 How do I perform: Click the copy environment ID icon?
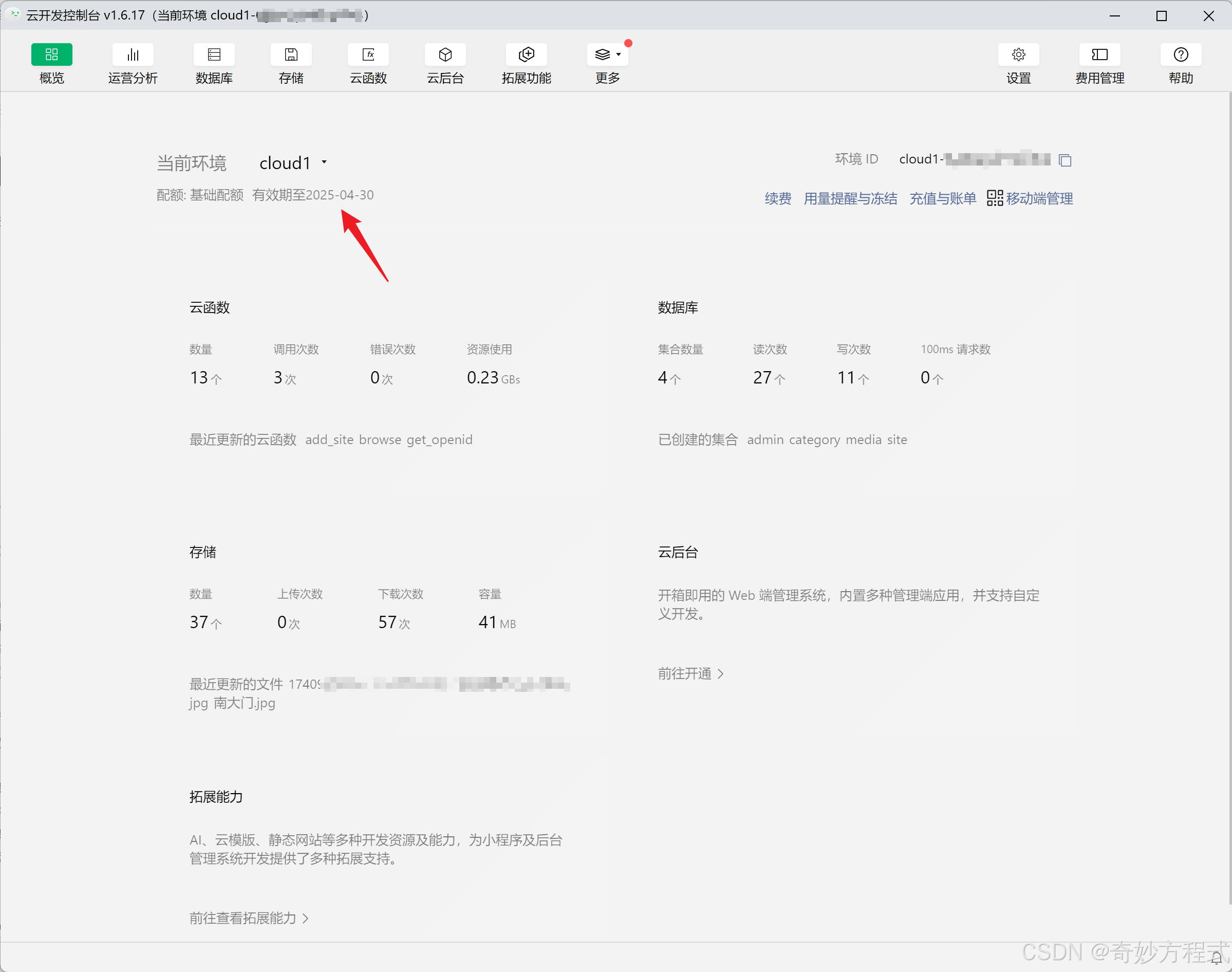tap(1065, 160)
